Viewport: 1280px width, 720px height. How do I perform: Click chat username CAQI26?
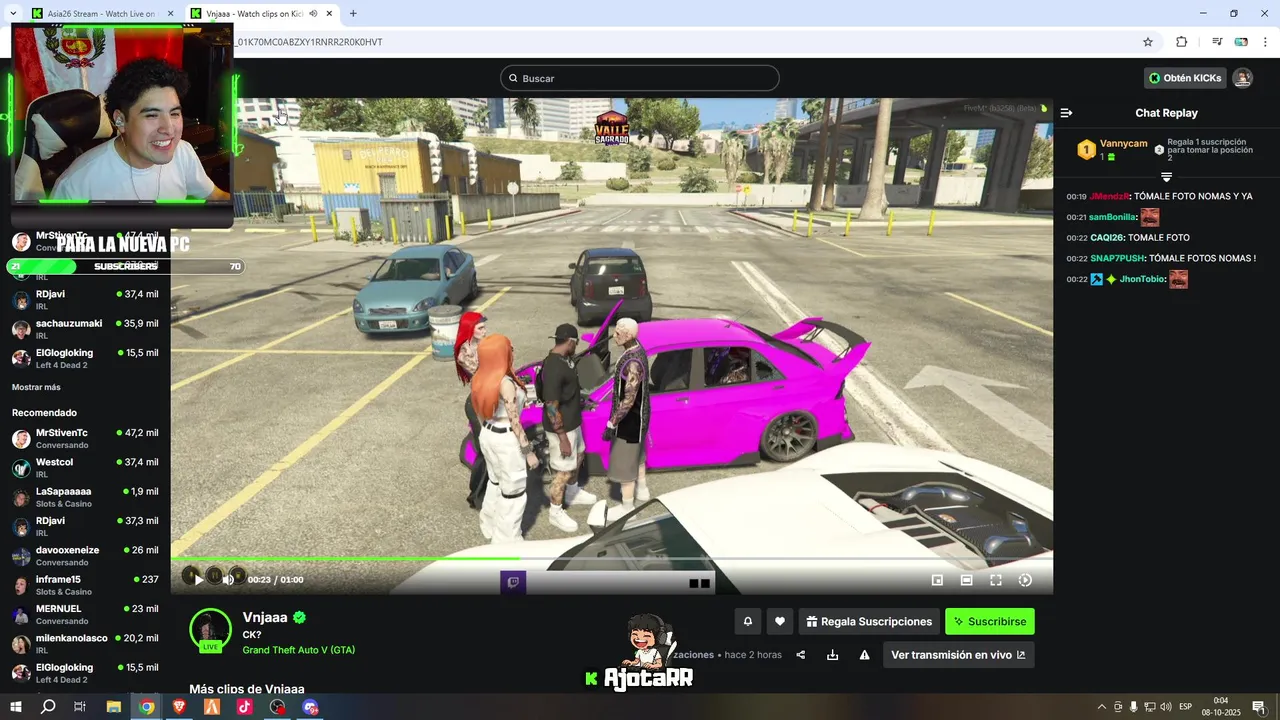[x=1106, y=238]
